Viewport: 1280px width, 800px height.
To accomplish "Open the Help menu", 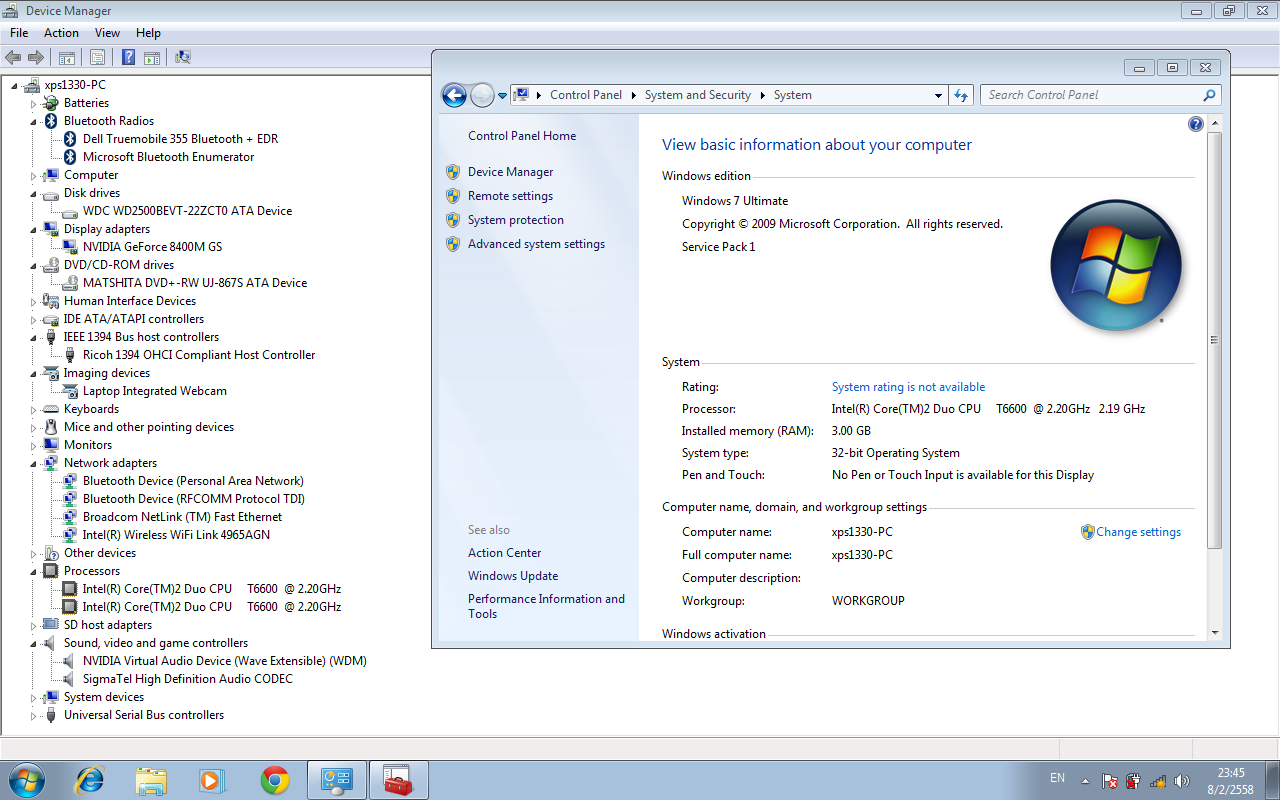I will coord(148,33).
